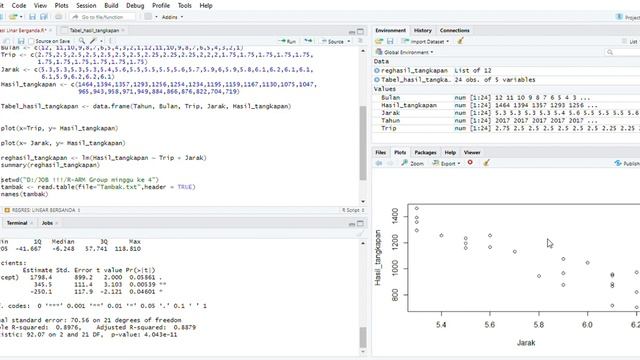Save current document from main toolbar
The width and height of the screenshot is (640, 360).
pyautogui.click(x=32, y=17)
